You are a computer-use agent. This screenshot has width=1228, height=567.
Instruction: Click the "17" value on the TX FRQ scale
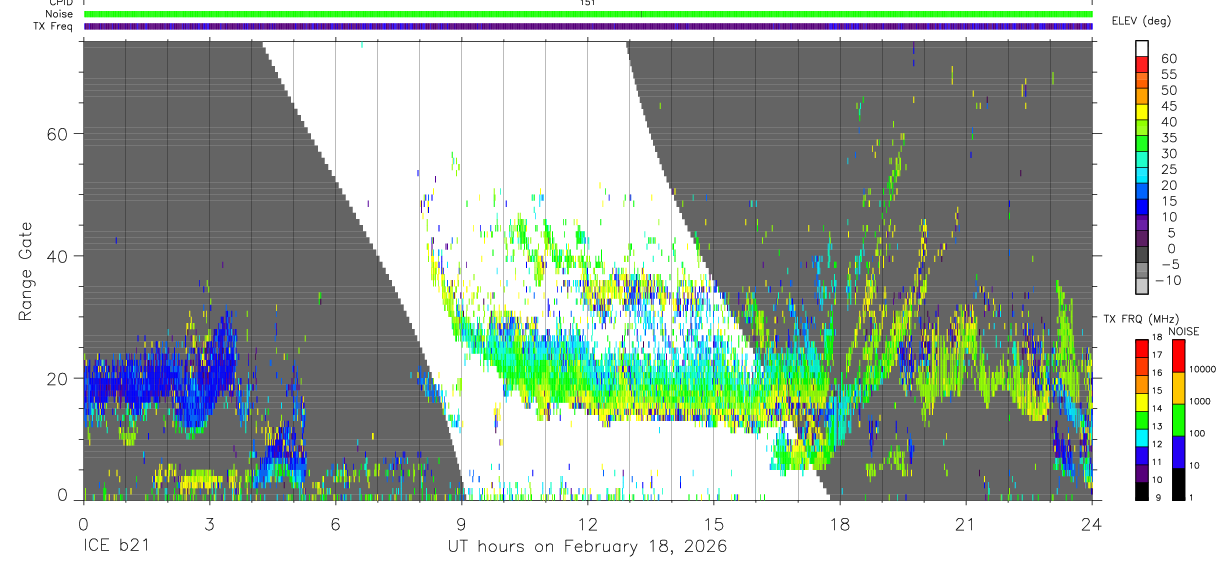click(x=1157, y=357)
